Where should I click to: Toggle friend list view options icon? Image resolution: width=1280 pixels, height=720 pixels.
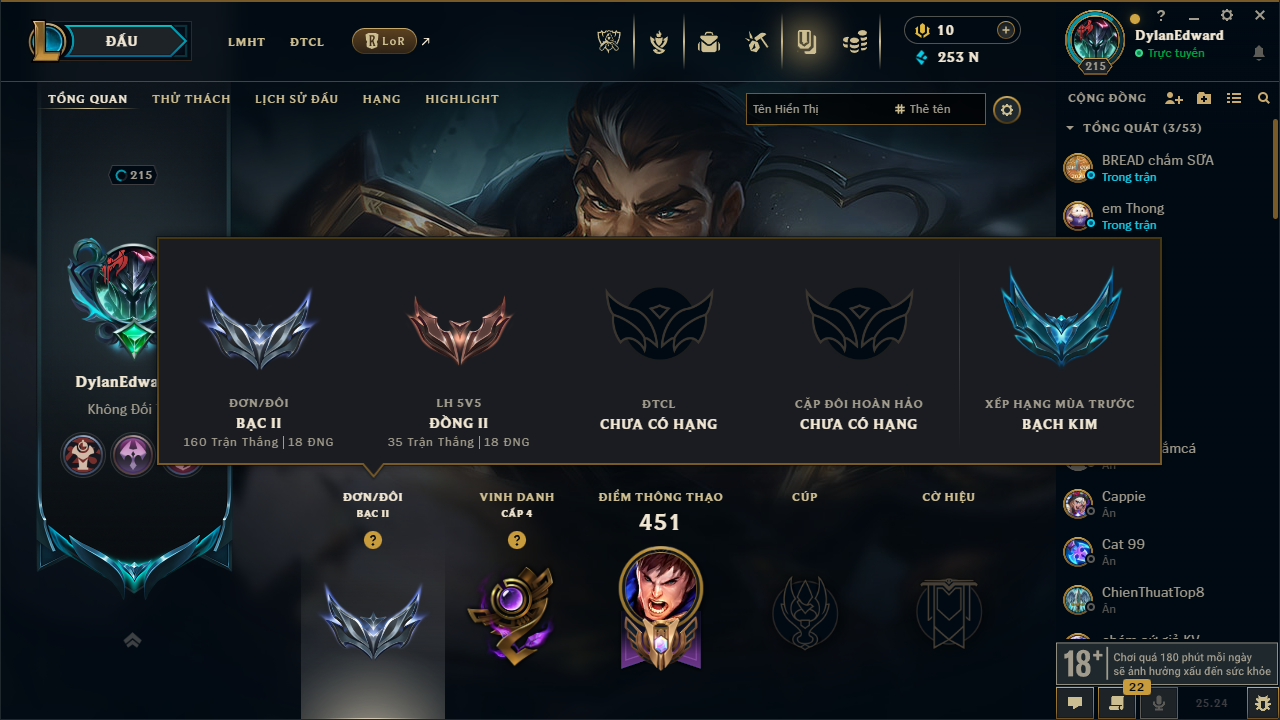click(1234, 98)
